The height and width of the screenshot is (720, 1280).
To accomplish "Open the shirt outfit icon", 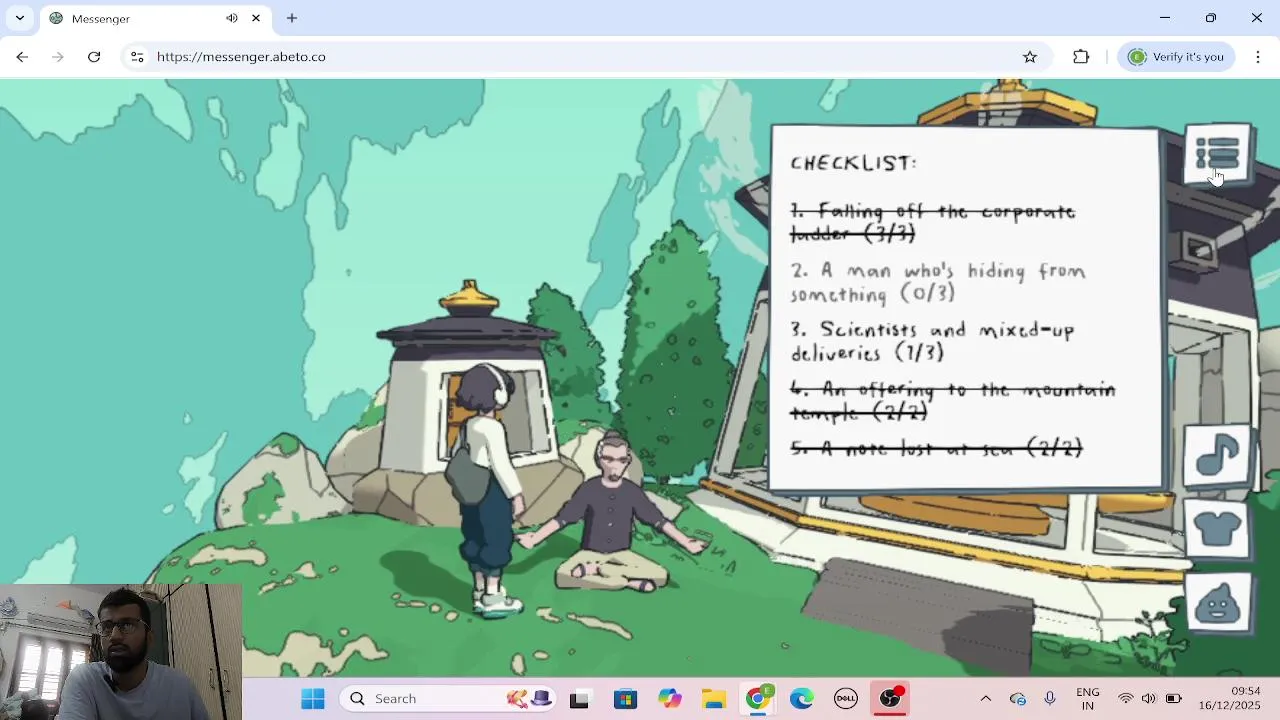I will (x=1217, y=530).
